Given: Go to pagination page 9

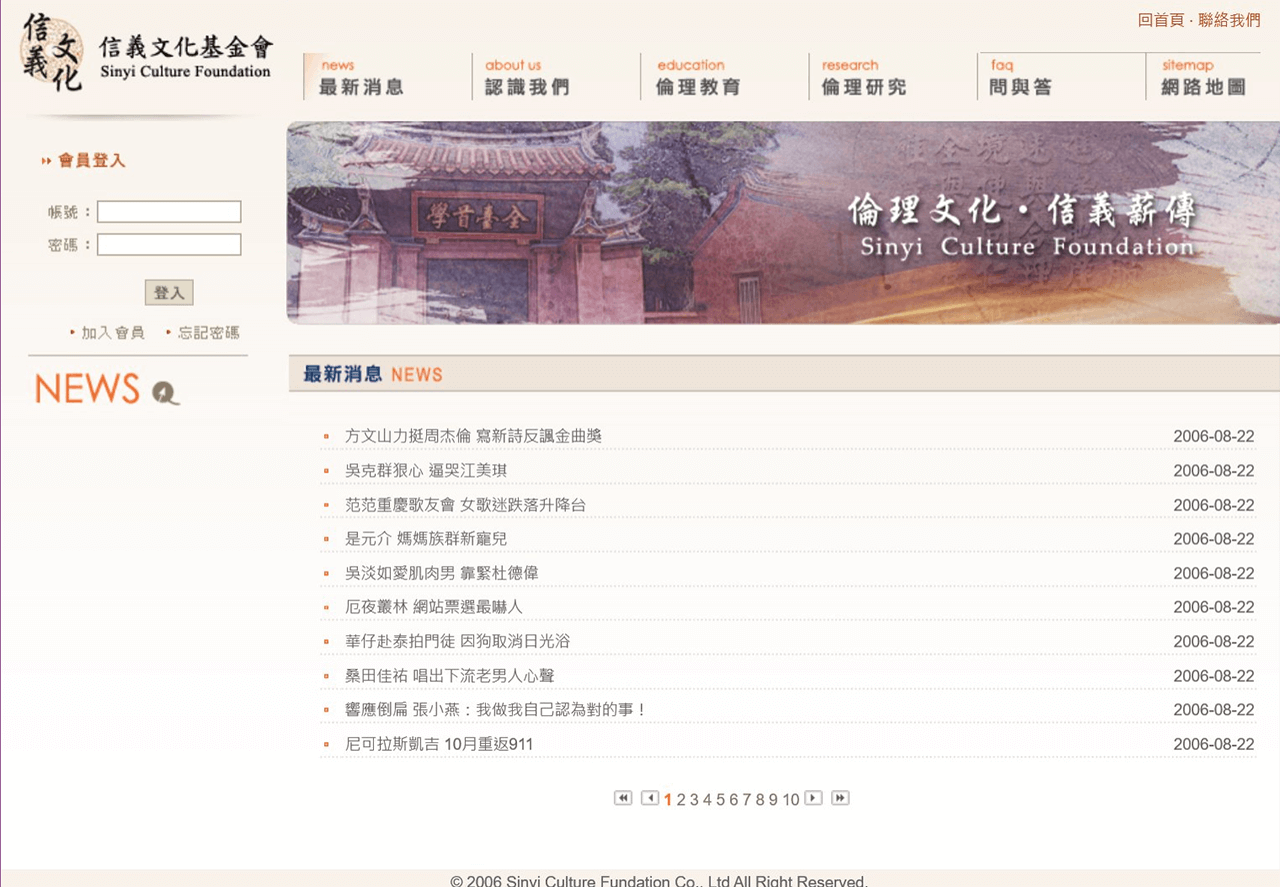Looking at the screenshot, I should (x=773, y=799).
